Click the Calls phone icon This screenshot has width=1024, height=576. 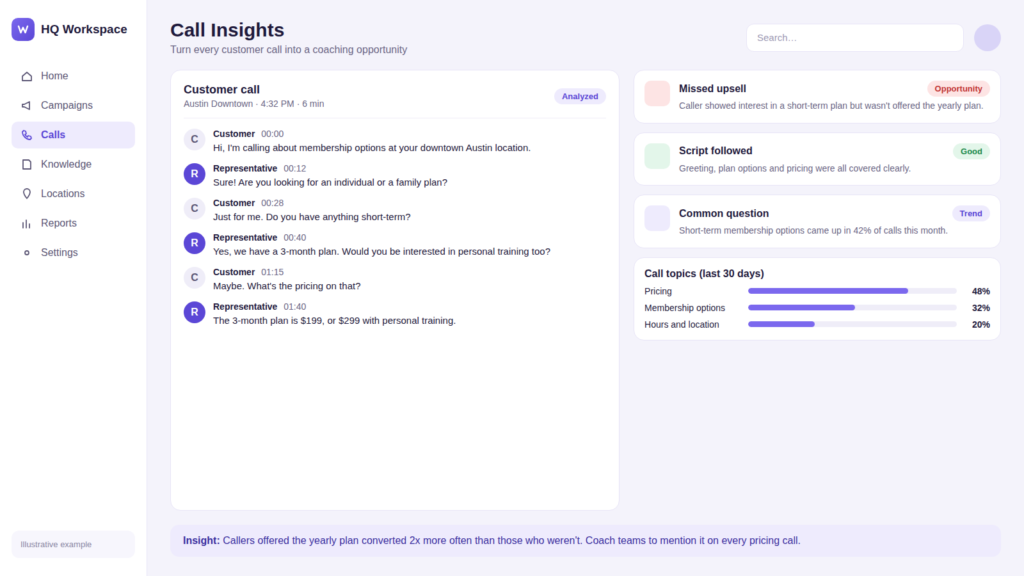click(x=26, y=135)
